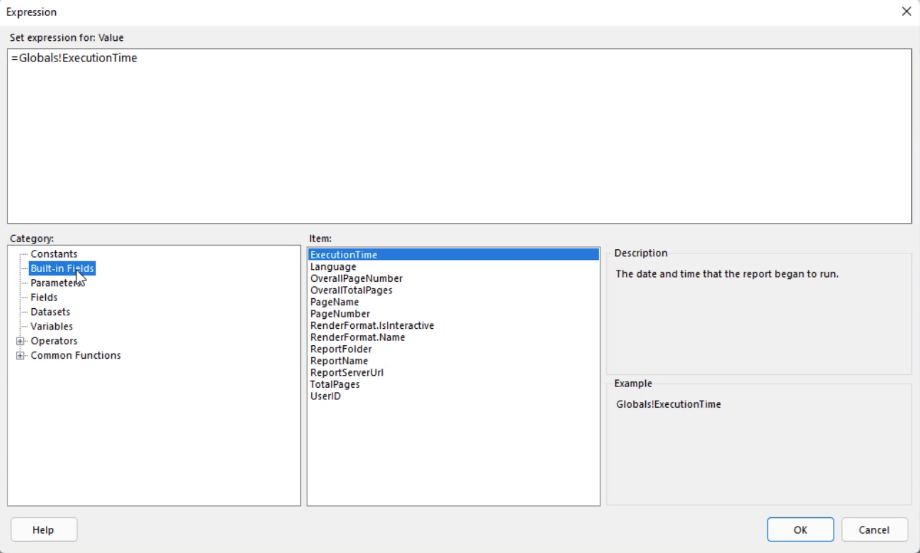
Task: Select Fields in the Category tree
Action: click(x=44, y=297)
